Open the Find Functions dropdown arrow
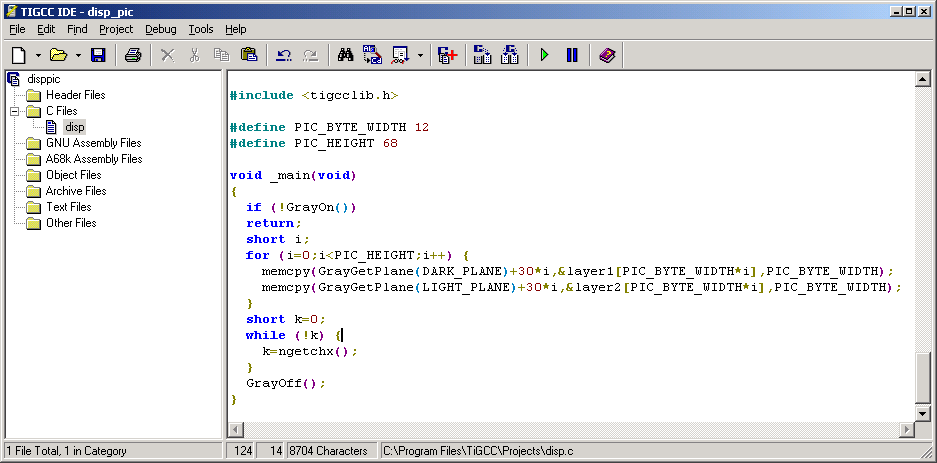 [x=420, y=56]
